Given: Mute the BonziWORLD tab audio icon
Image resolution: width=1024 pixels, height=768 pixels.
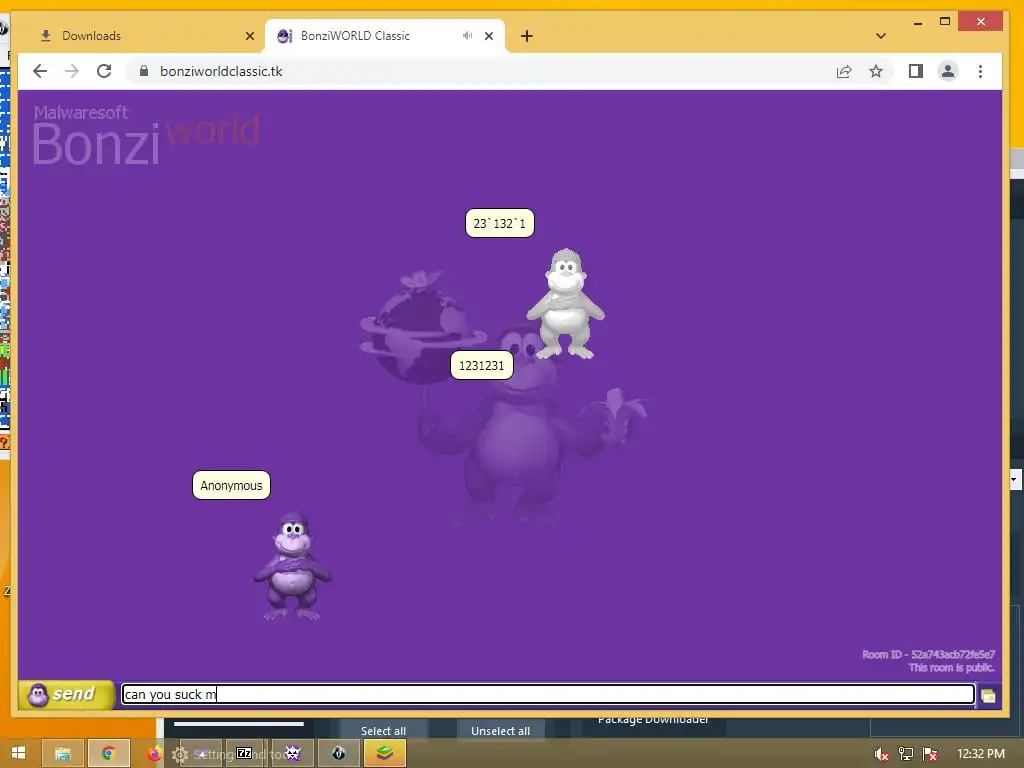Looking at the screenshot, I should (x=467, y=36).
